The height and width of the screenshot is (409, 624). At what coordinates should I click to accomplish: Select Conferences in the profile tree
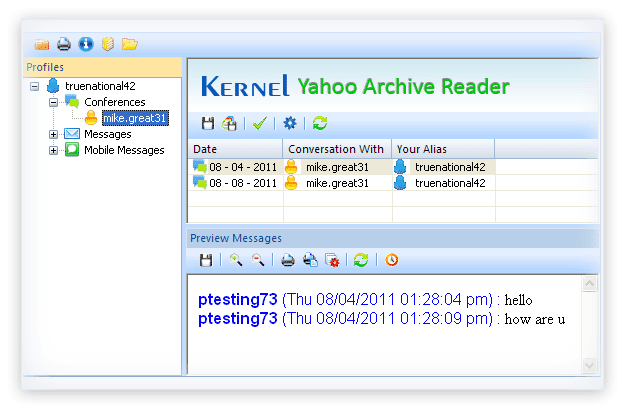(115, 102)
